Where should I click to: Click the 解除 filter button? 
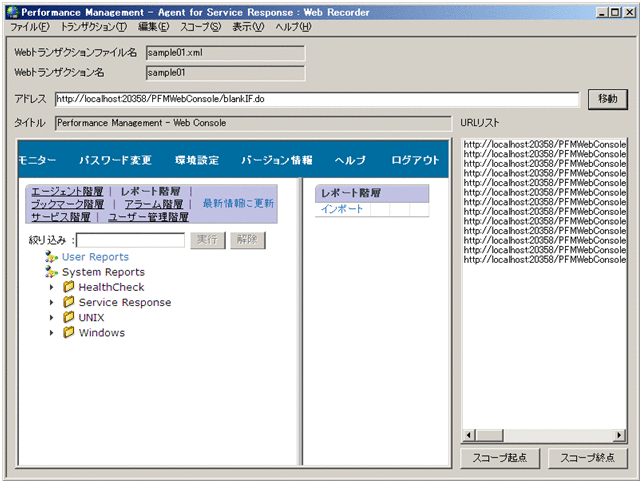tap(247, 240)
